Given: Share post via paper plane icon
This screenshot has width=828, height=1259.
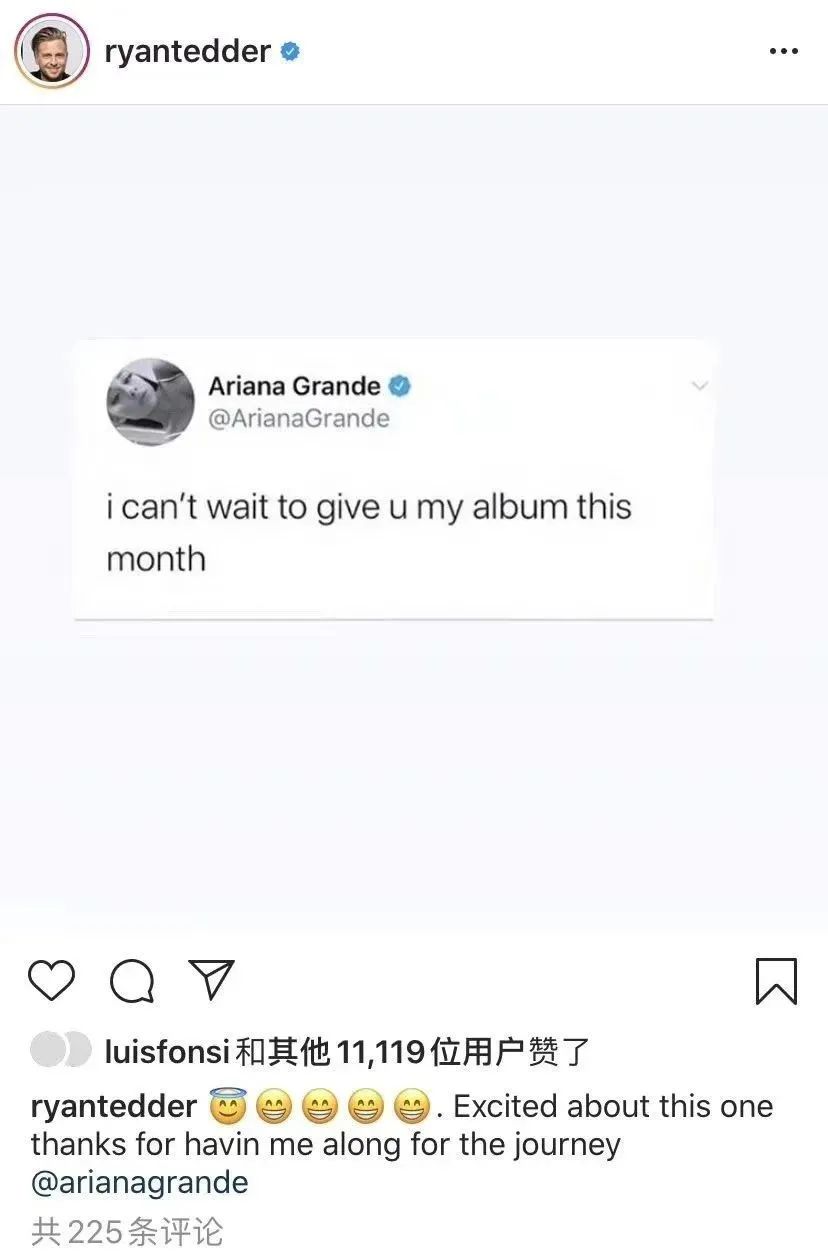Looking at the screenshot, I should coord(212,980).
